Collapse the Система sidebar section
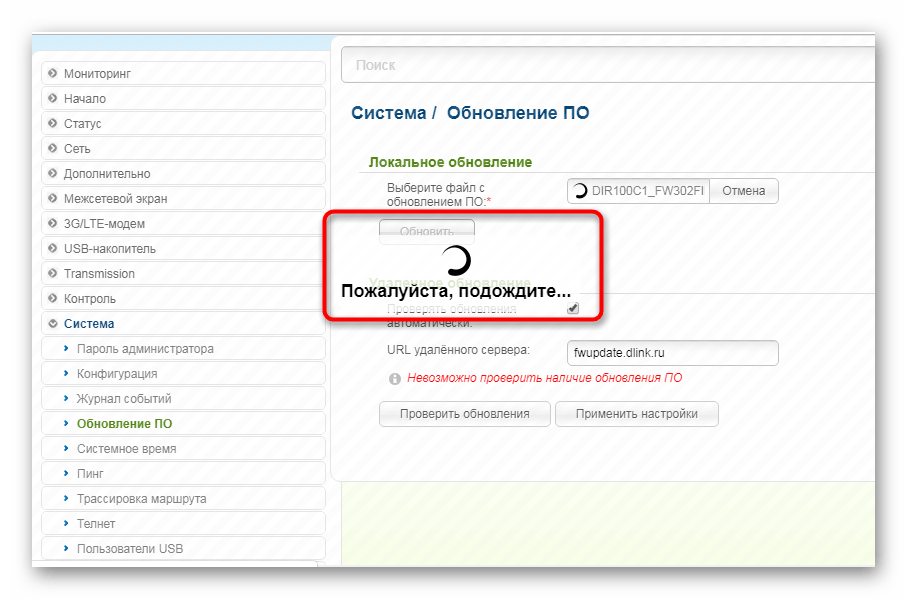907x599 pixels. (x=88, y=324)
